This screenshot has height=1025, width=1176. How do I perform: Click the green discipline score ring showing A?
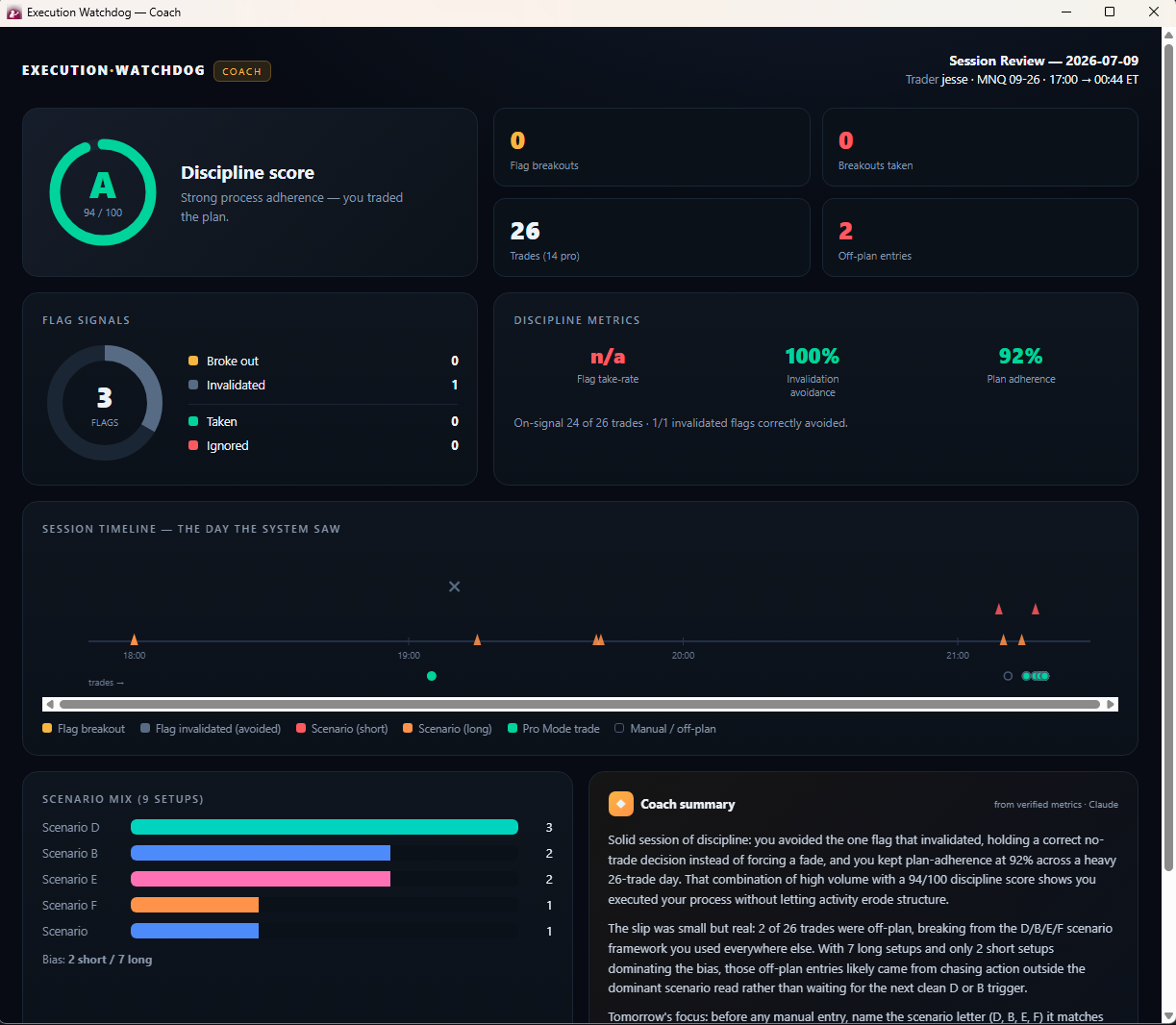[103, 192]
